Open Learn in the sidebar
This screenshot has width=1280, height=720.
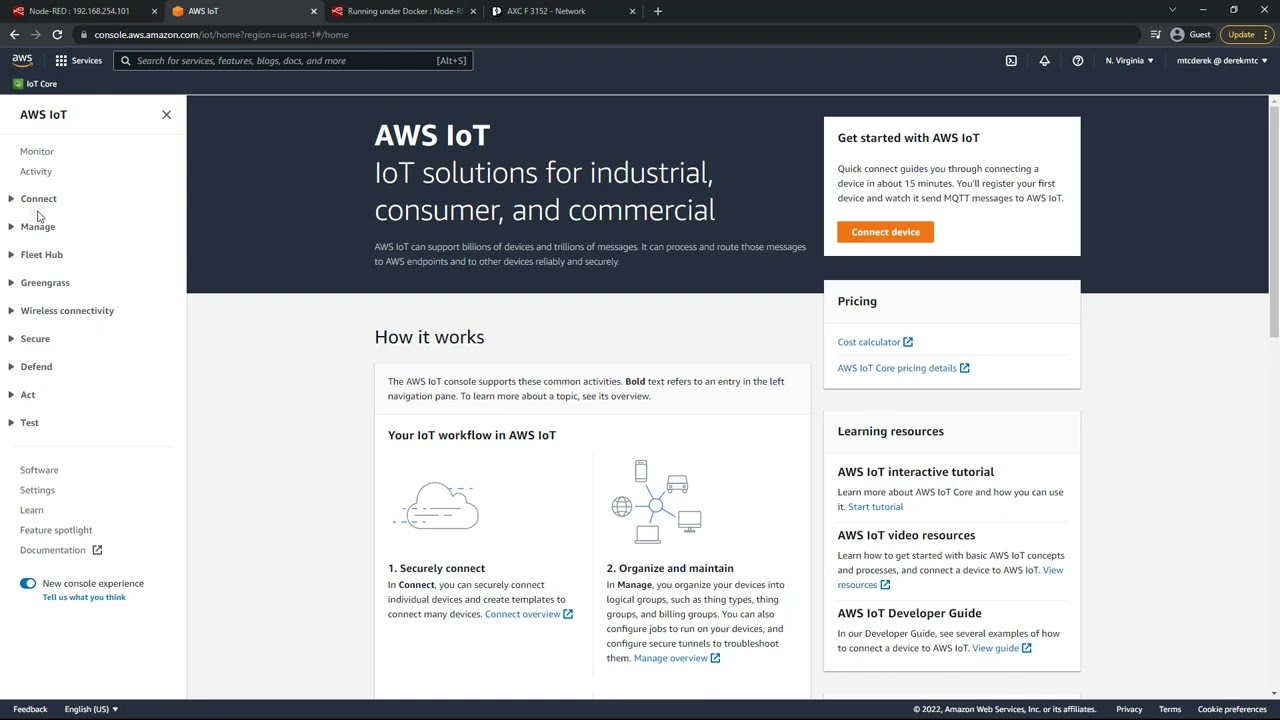(32, 510)
